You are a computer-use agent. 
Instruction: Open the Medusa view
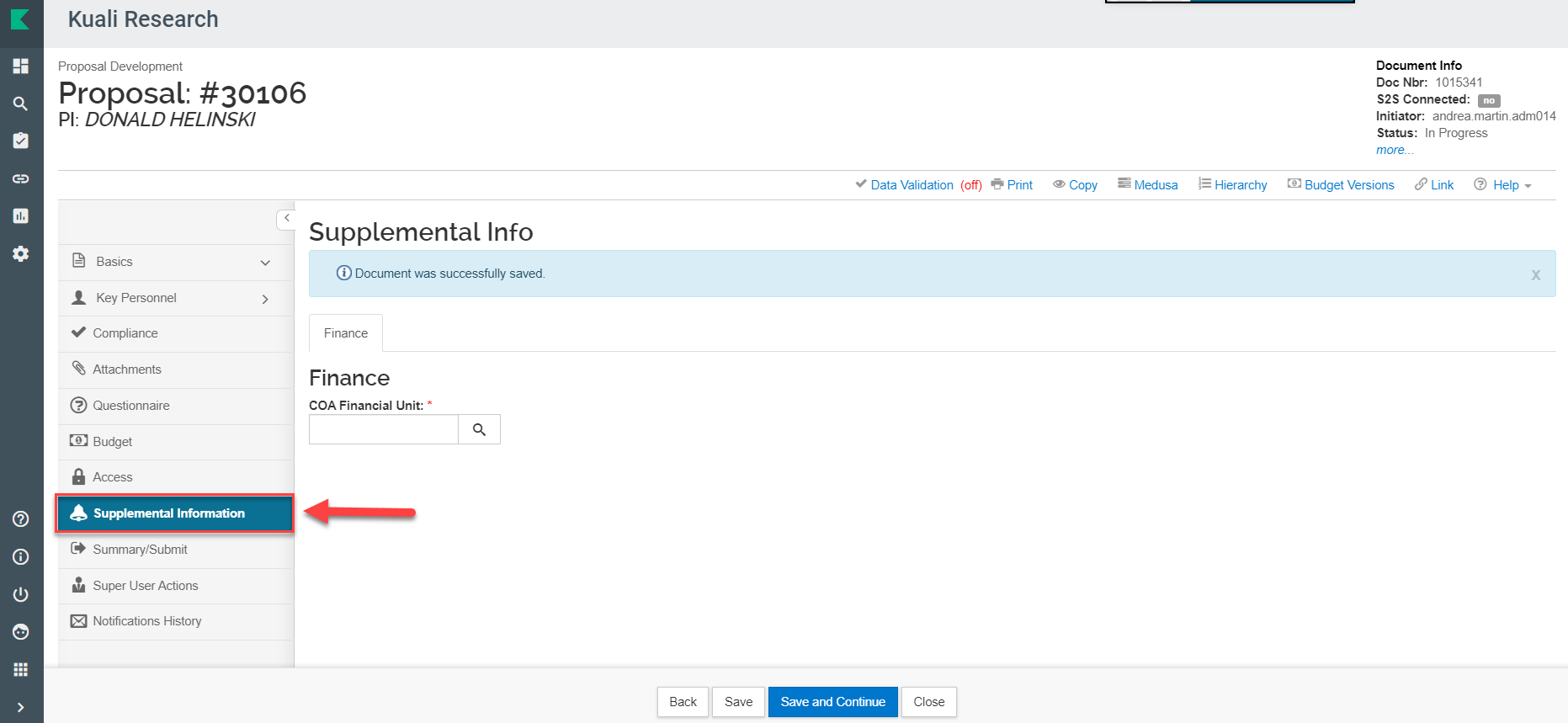click(x=1147, y=185)
